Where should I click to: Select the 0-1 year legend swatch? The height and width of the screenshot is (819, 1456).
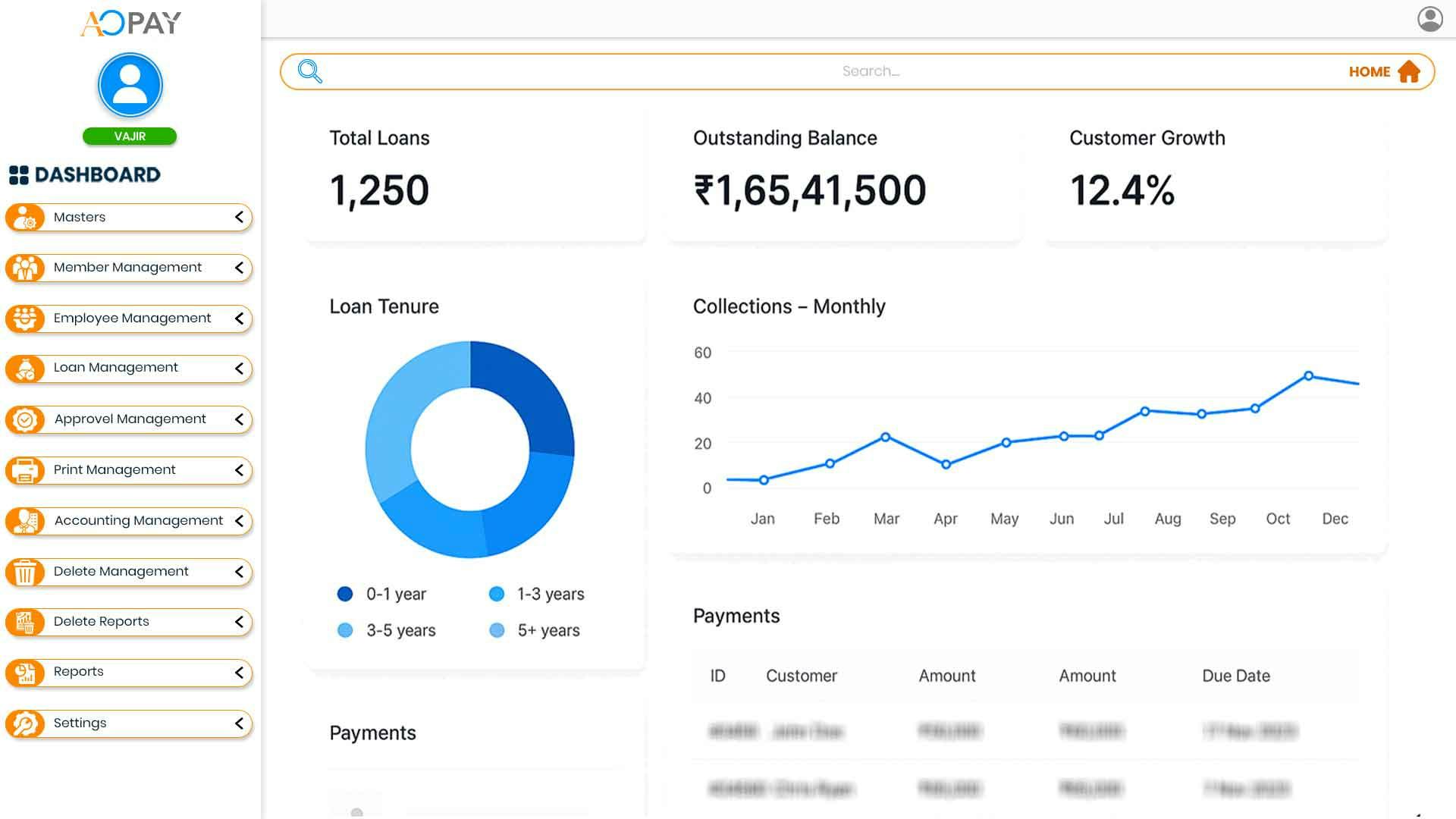tap(346, 594)
